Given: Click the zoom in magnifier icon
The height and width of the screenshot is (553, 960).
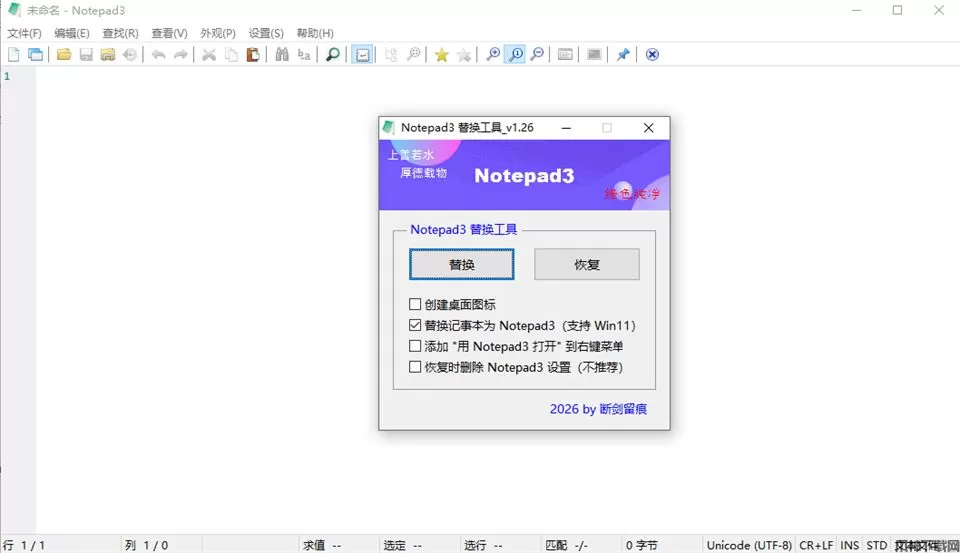Looking at the screenshot, I should point(493,55).
